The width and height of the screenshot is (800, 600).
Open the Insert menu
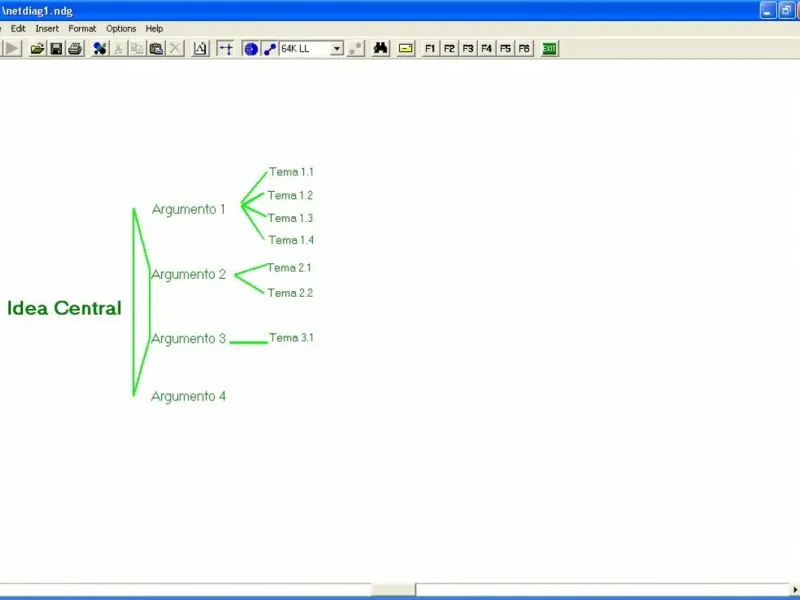47,29
